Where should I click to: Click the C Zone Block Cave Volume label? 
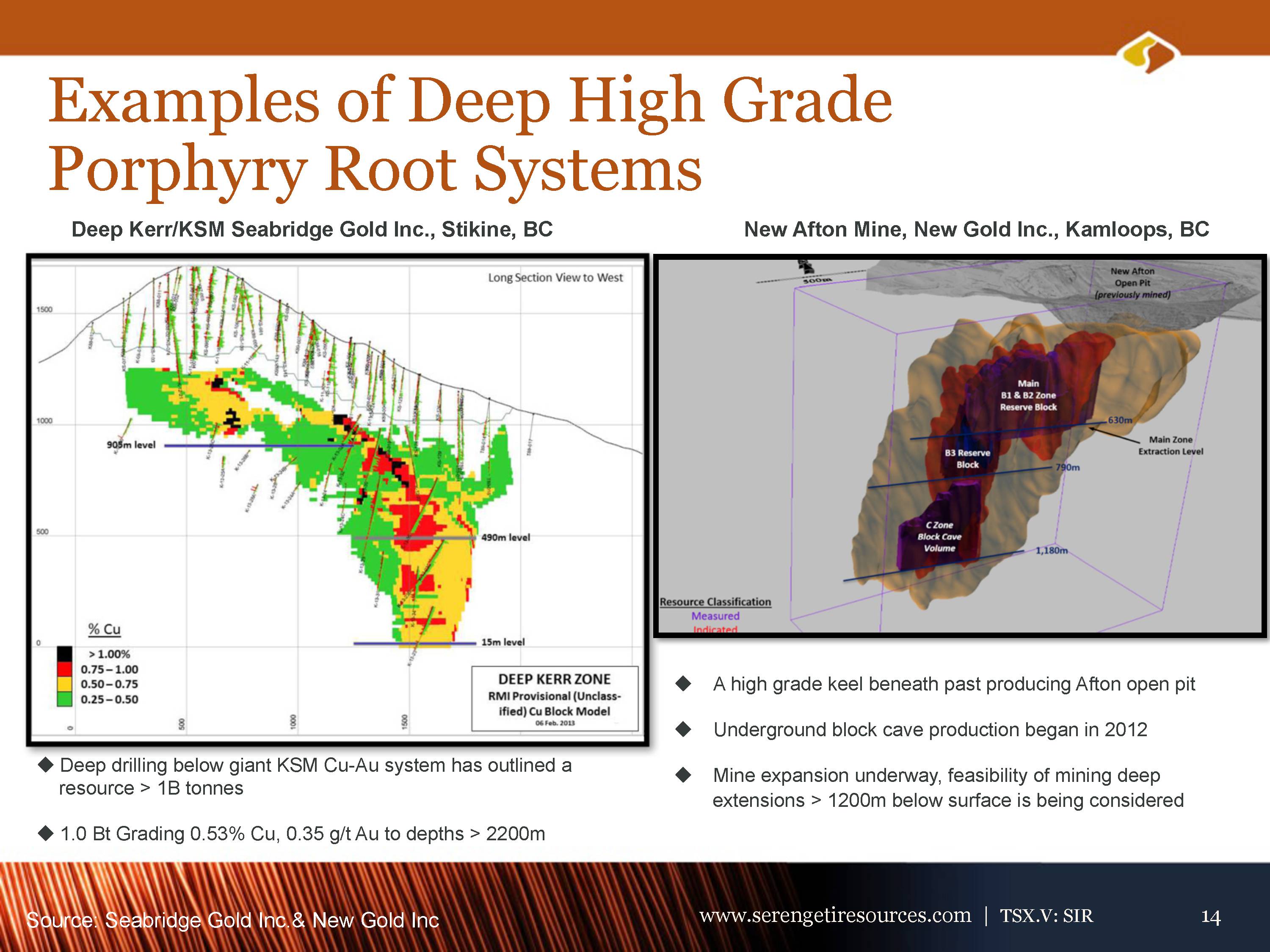coord(939,537)
